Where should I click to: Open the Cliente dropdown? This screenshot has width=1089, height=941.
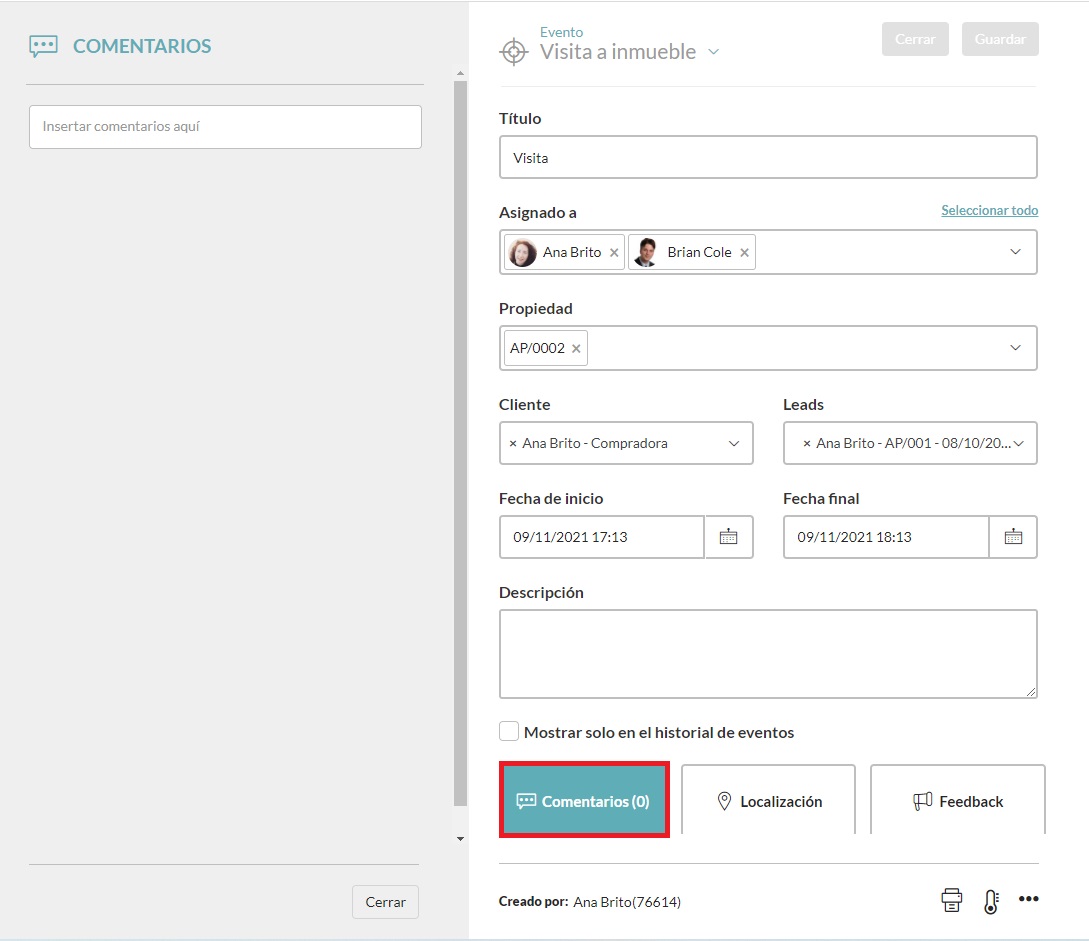pos(734,443)
